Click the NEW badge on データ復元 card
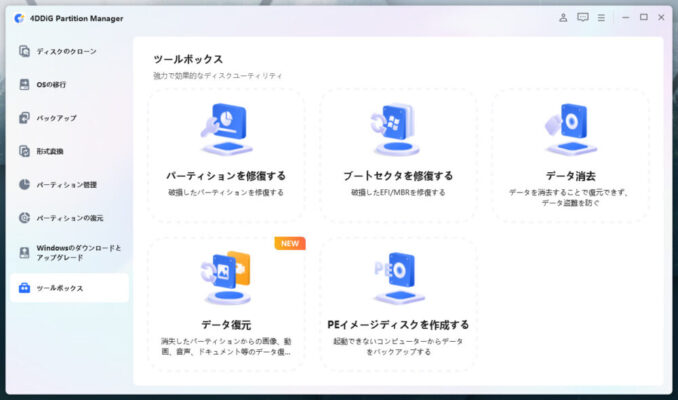The height and width of the screenshot is (400, 678). point(290,243)
